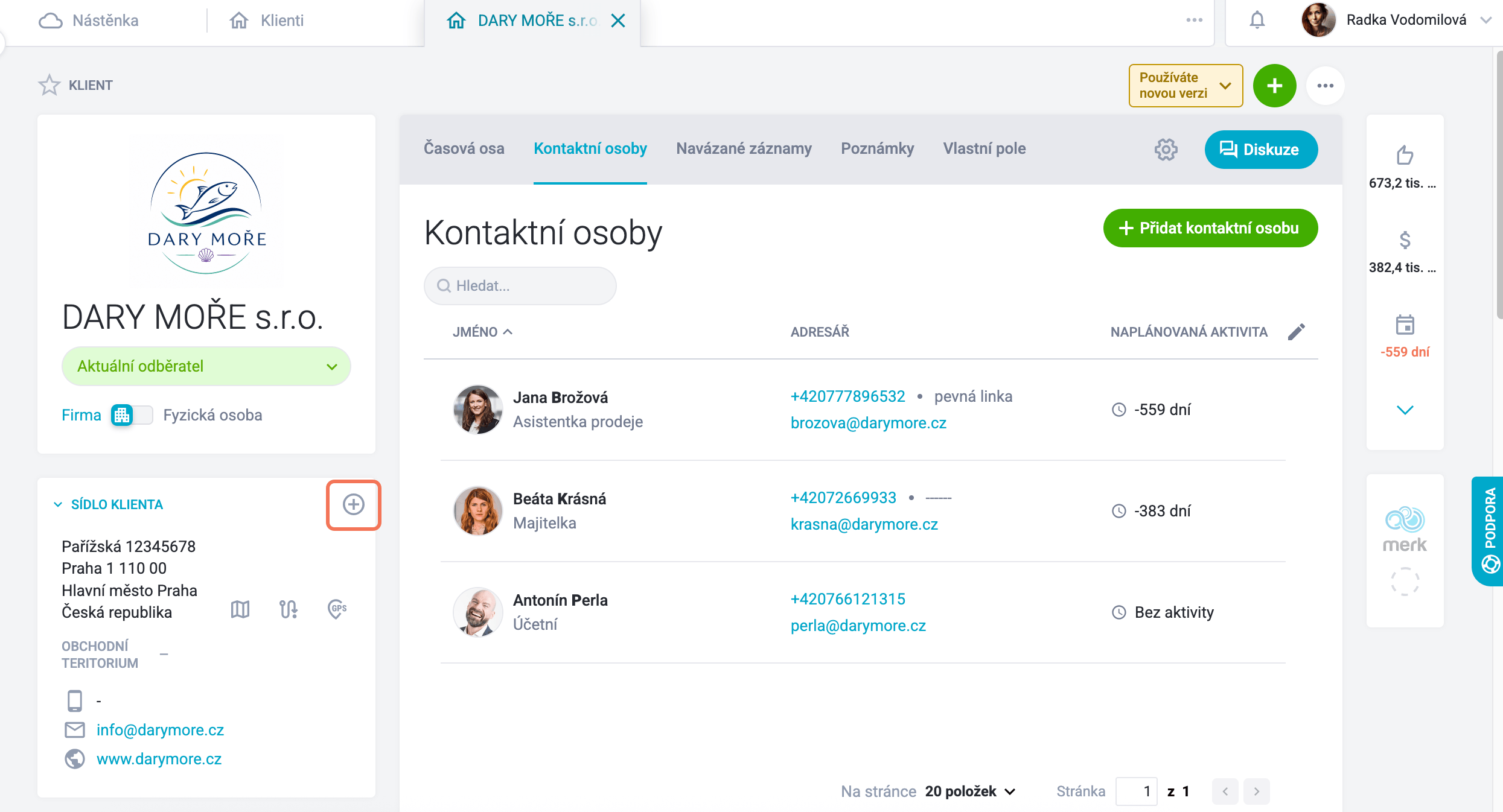Open Beáta Krásná's profile photo

(477, 511)
